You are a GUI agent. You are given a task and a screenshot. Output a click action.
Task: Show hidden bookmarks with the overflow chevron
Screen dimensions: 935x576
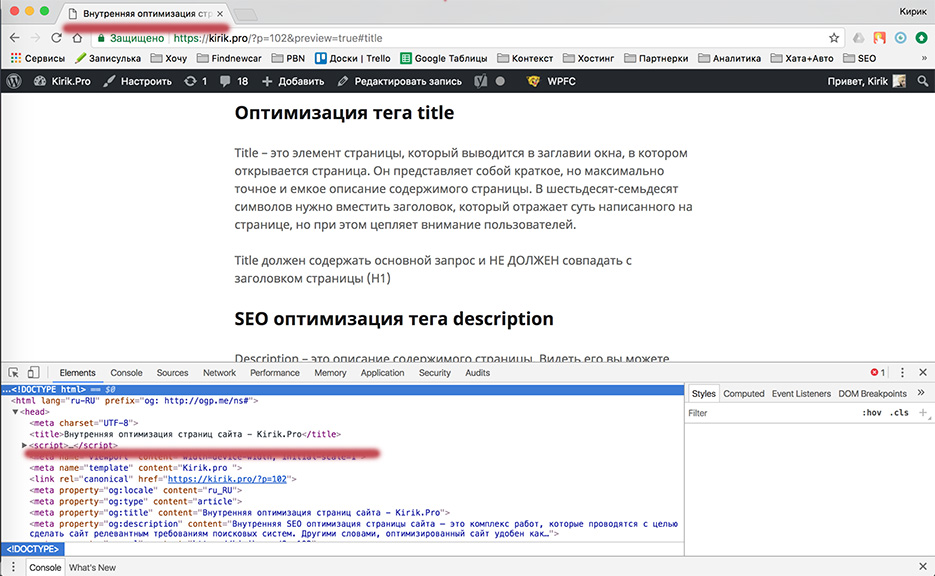[x=924, y=58]
